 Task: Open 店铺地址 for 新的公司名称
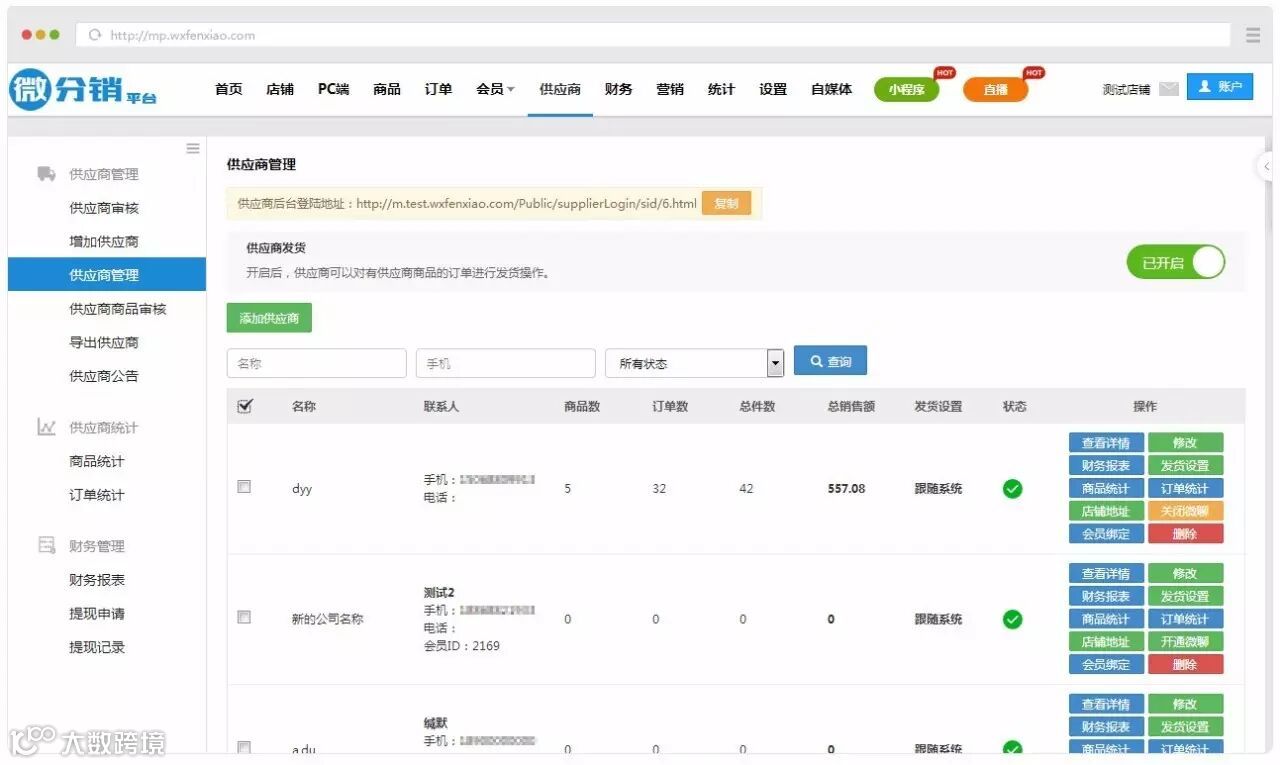pos(1106,642)
